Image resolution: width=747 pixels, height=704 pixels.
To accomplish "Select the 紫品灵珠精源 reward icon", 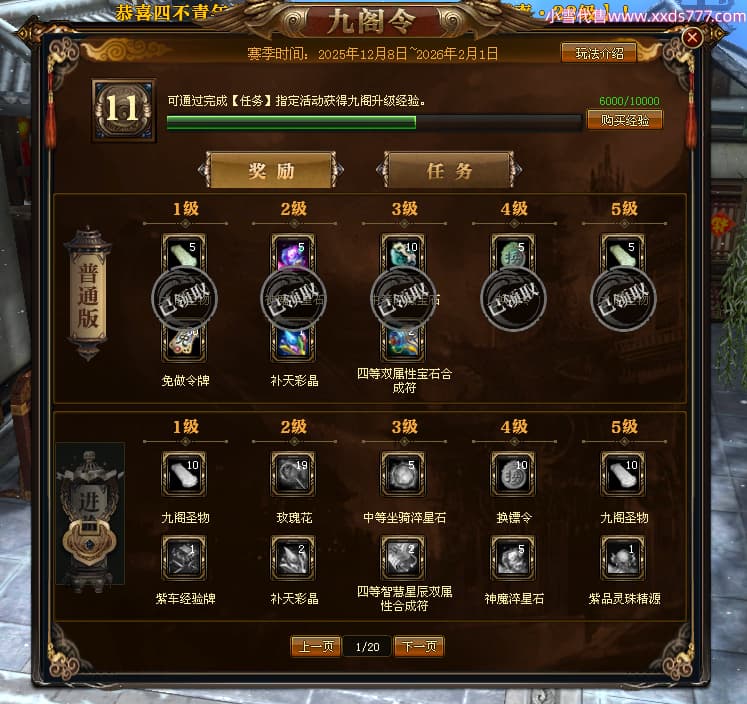I will pyautogui.click(x=623, y=558).
